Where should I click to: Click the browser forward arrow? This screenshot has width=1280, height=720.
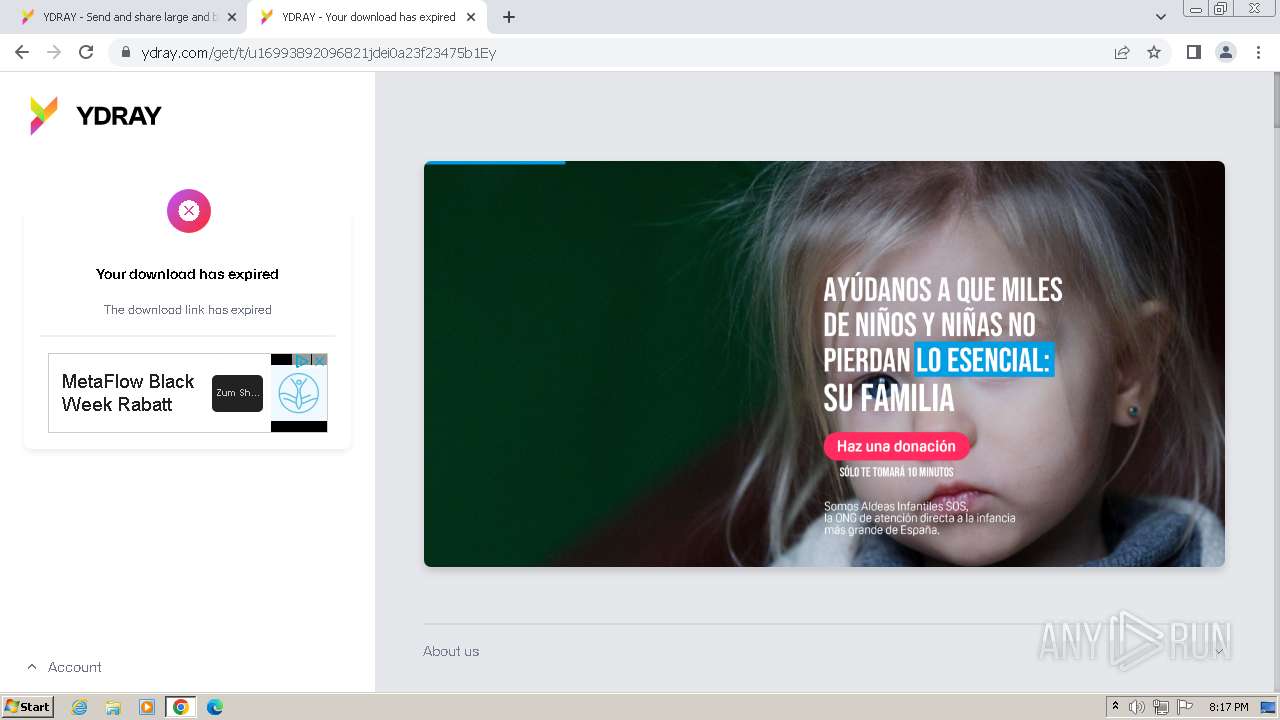pos(54,52)
